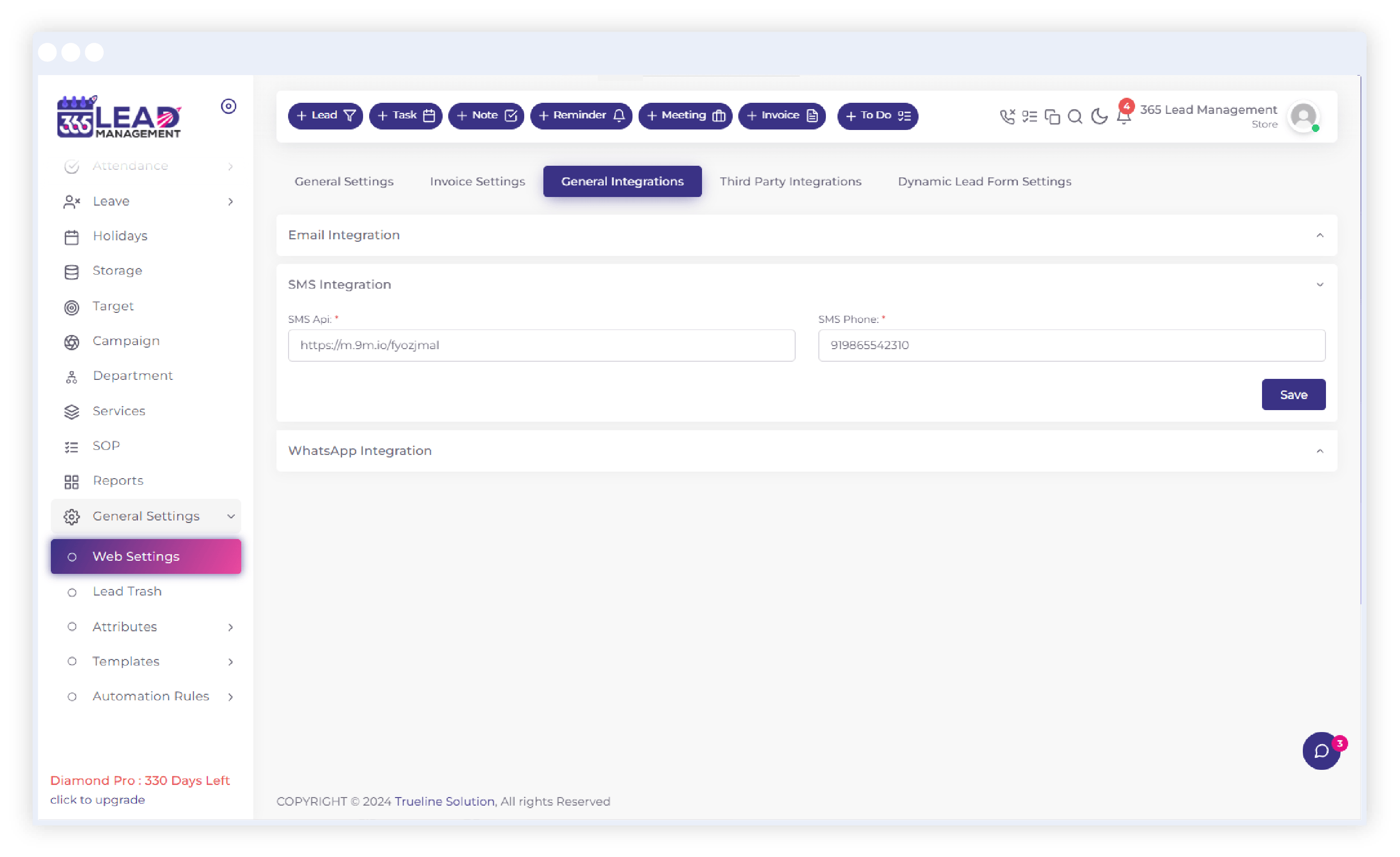Click the Note creation icon
Viewport: 1400px width, 857px height.
[x=486, y=115]
